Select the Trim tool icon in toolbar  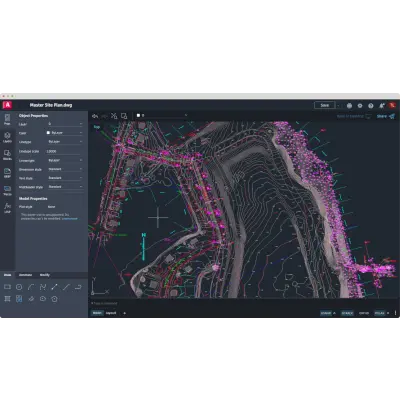[114, 116]
